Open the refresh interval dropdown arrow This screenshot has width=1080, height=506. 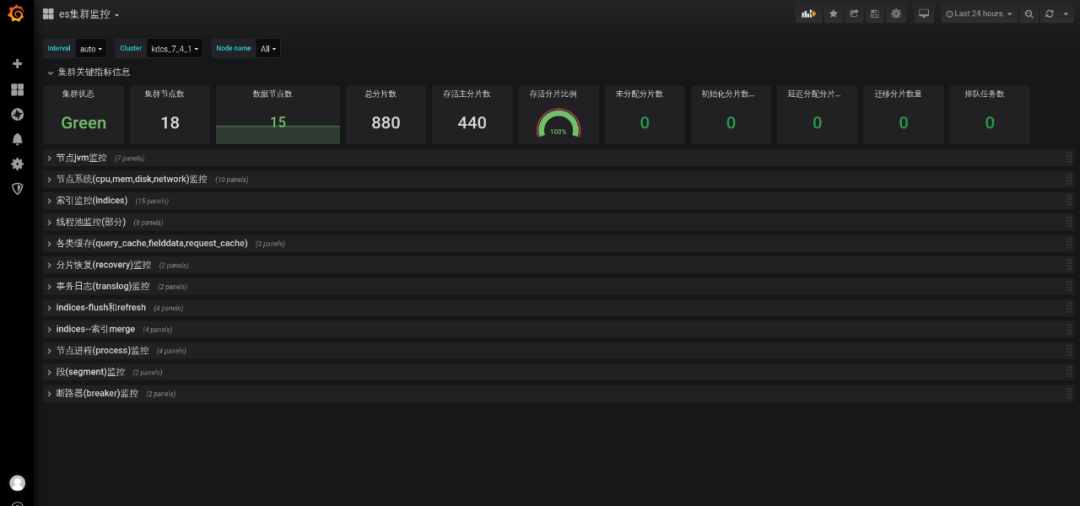1066,14
